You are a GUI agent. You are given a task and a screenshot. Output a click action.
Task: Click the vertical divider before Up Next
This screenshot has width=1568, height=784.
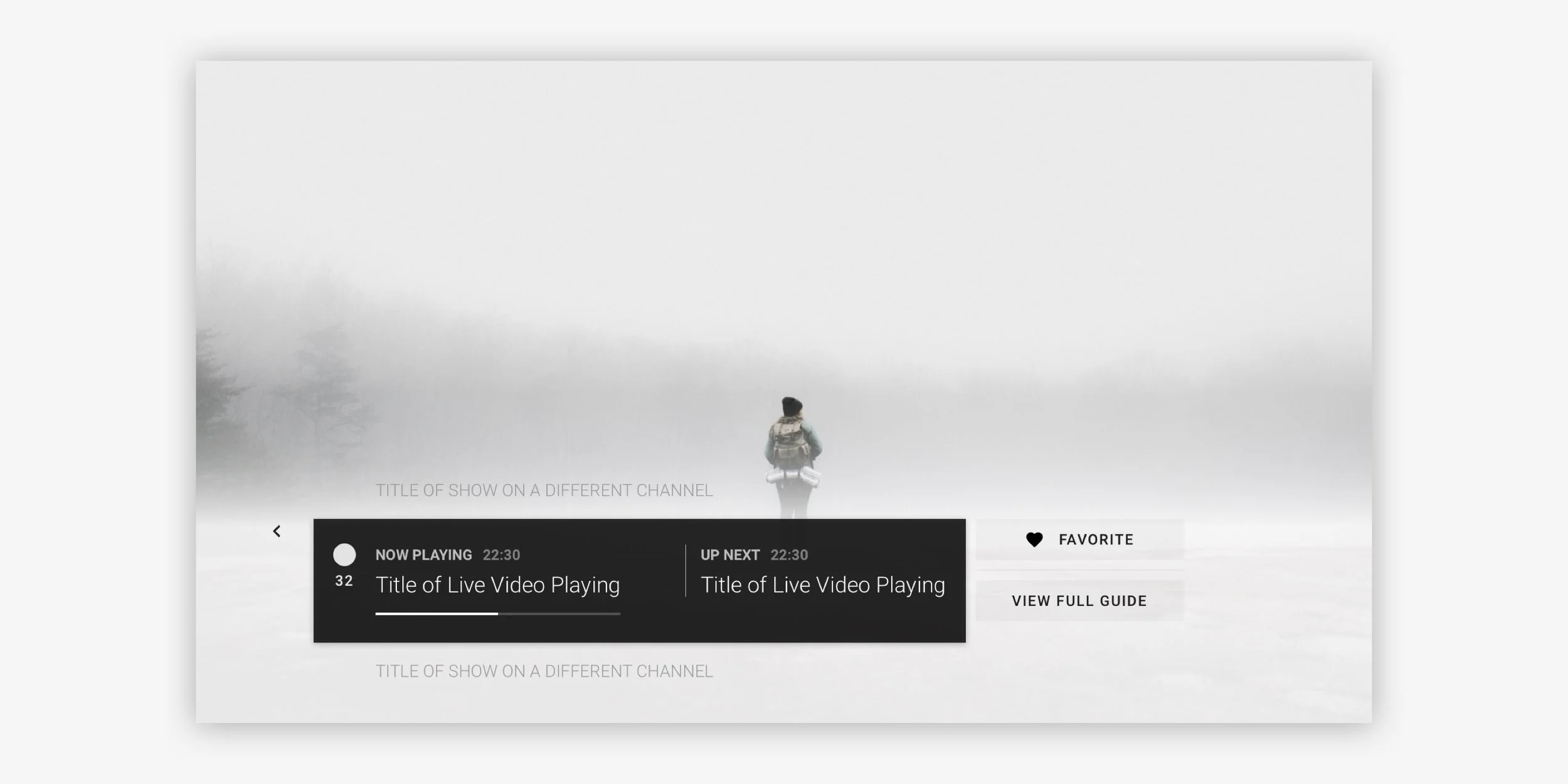[686, 570]
